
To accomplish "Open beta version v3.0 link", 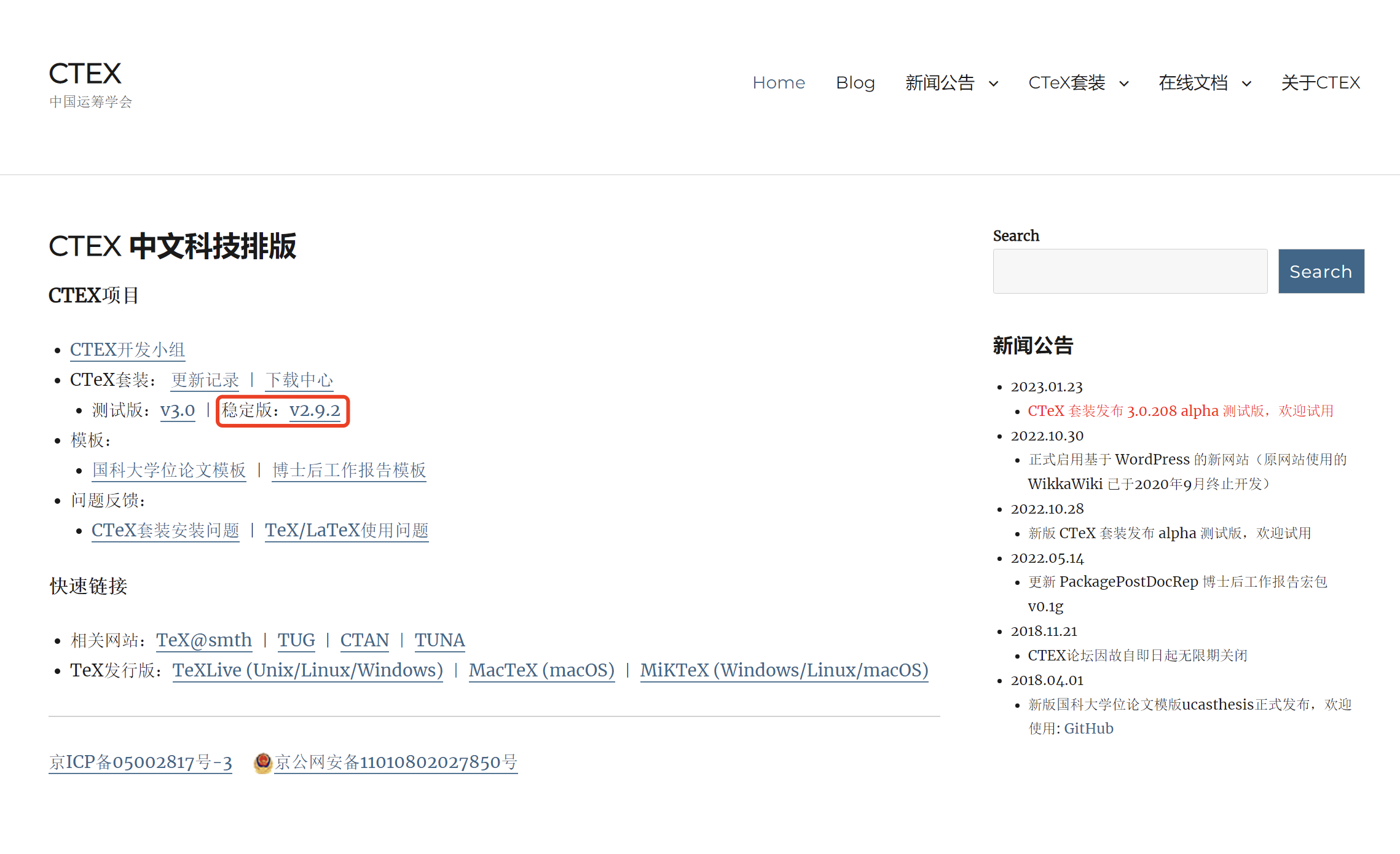I will [x=177, y=410].
